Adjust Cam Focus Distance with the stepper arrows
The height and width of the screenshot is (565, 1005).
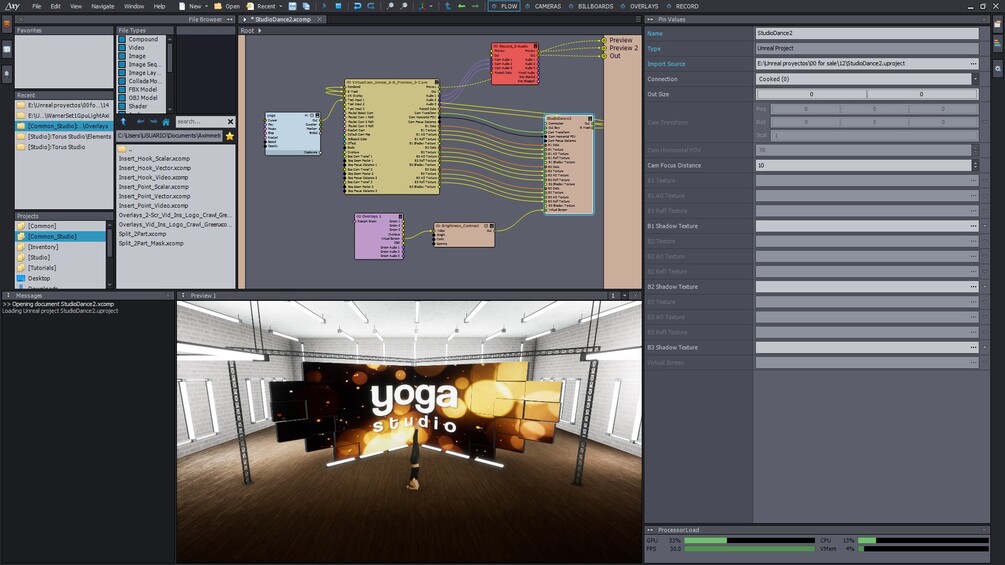(975, 165)
